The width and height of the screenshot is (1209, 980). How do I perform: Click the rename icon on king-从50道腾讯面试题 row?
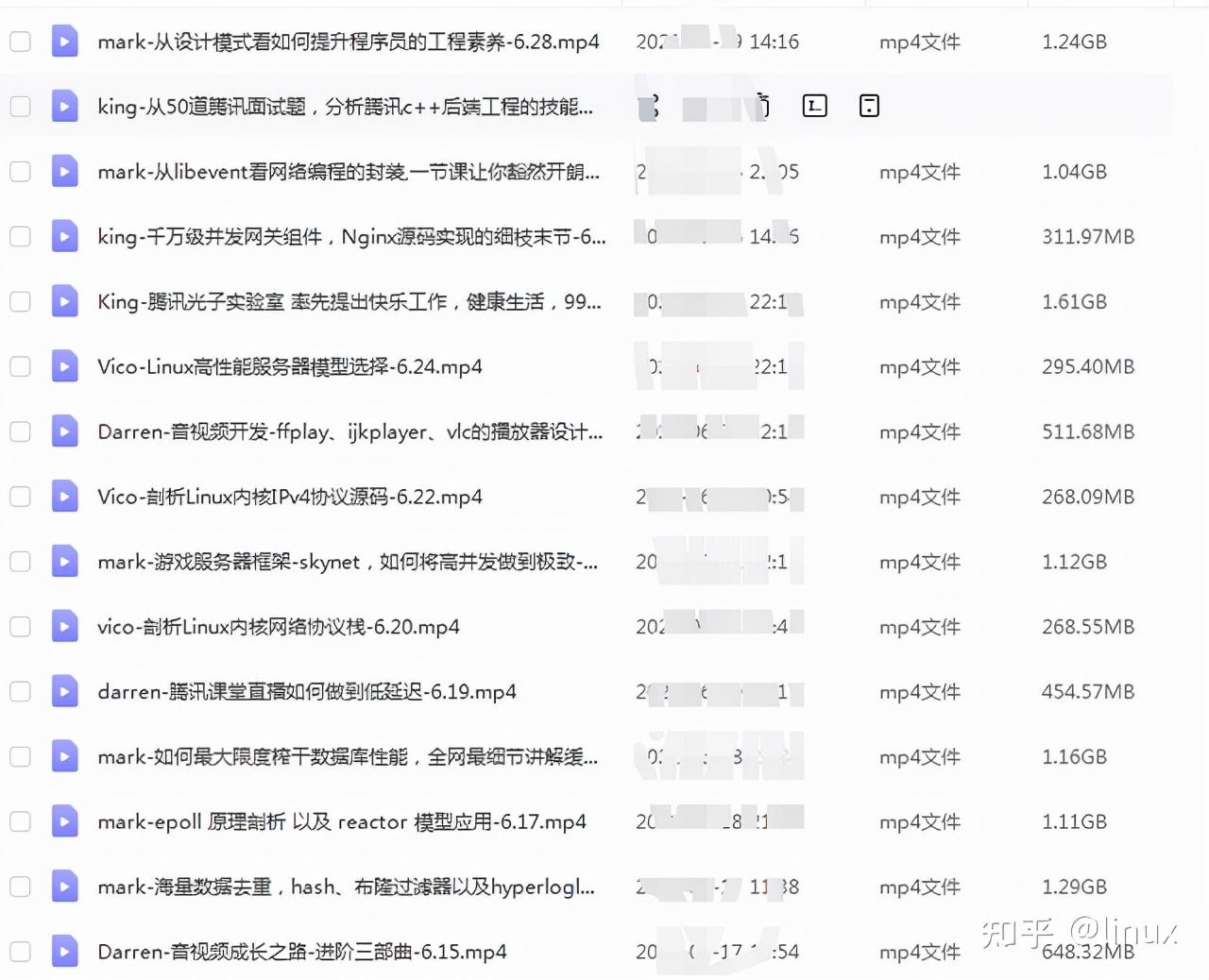coord(814,106)
